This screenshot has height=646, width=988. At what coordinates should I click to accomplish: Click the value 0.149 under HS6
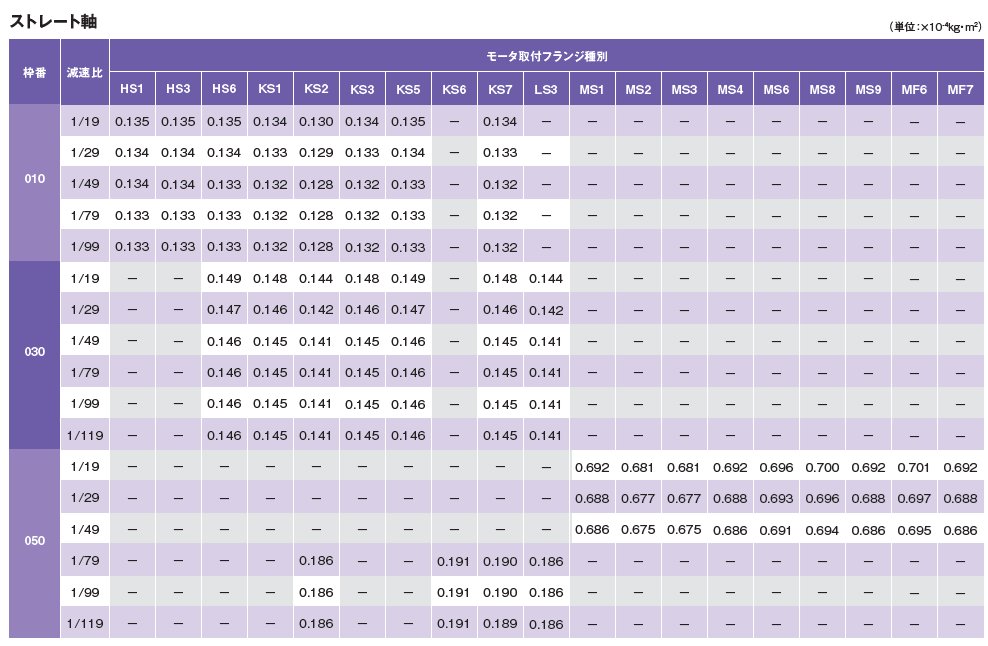tap(224, 277)
